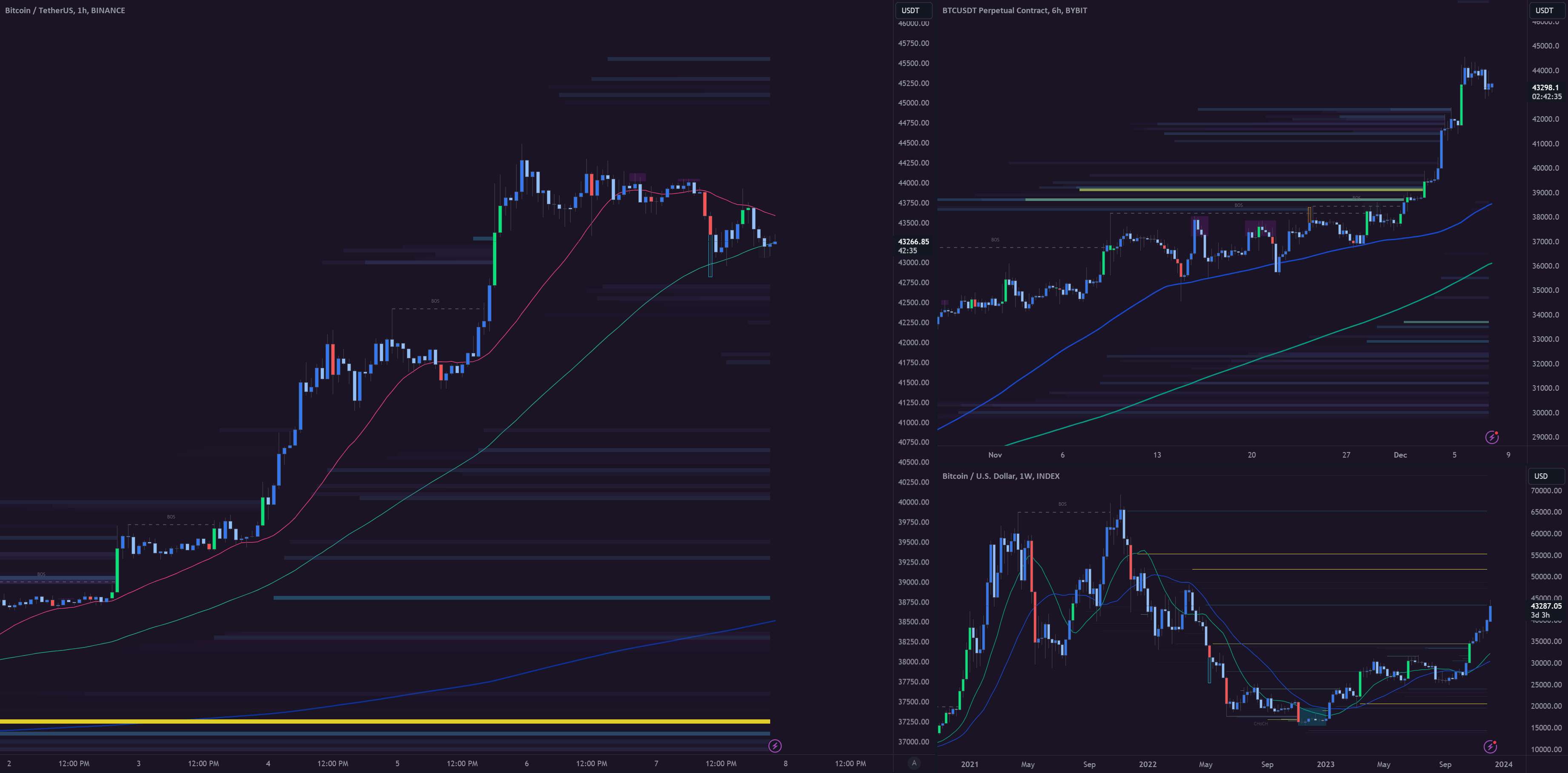Screen dimensions: 1568x773
Task: Click the 'Bitcoin / TetherUS, 1h, BINANCE' chart title
Action: 65,10
